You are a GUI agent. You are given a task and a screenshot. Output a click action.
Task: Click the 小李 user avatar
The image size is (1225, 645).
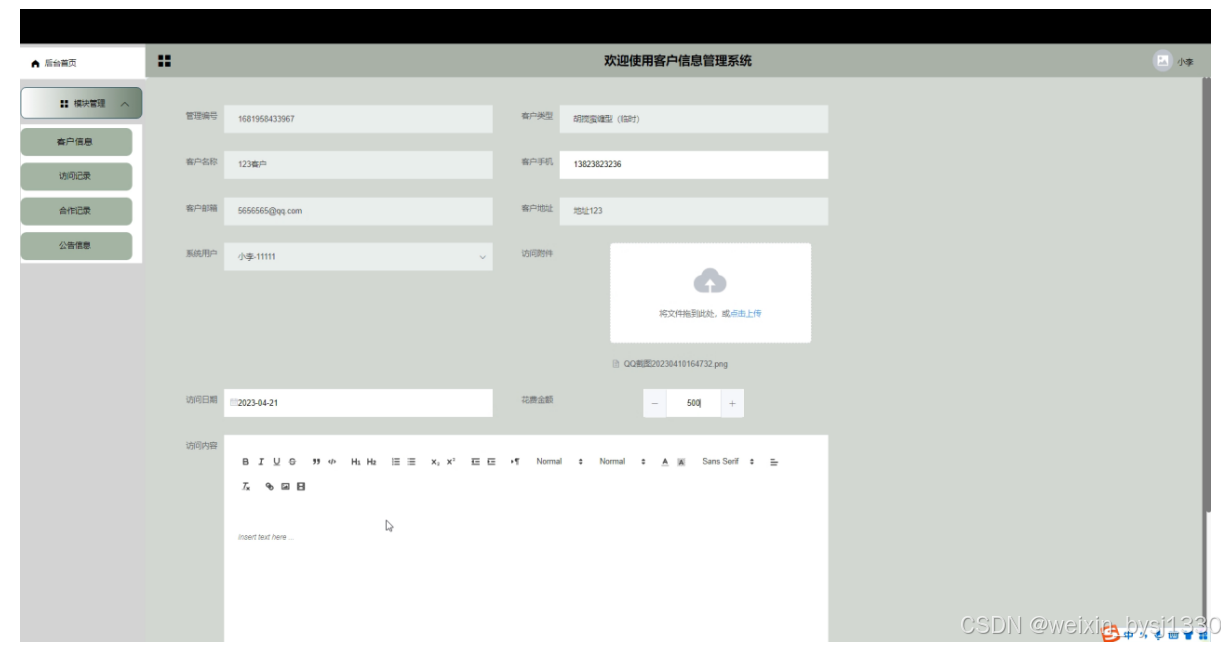pyautogui.click(x=1162, y=61)
